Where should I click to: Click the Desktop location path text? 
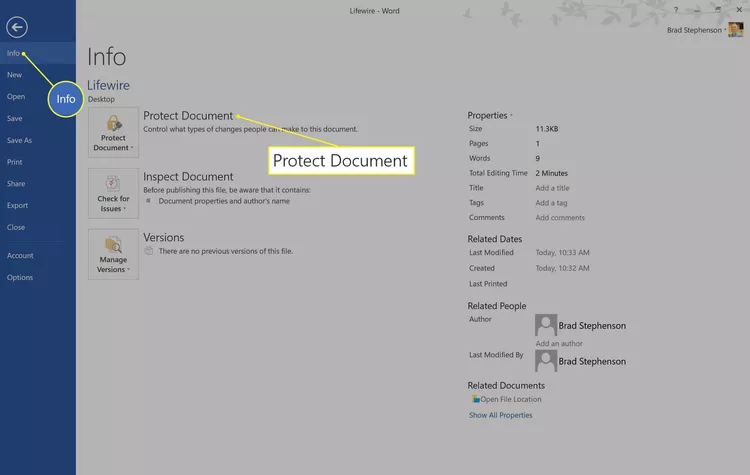[x=101, y=99]
